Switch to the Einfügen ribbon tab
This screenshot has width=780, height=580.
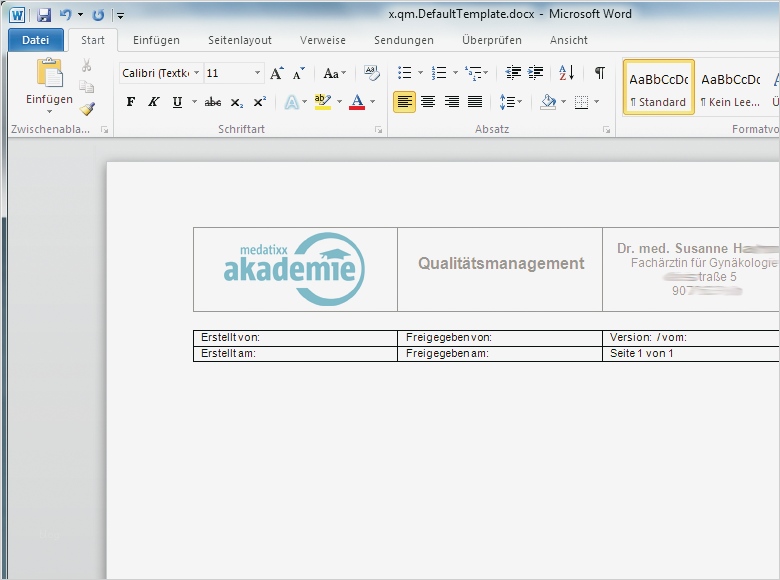pos(156,40)
